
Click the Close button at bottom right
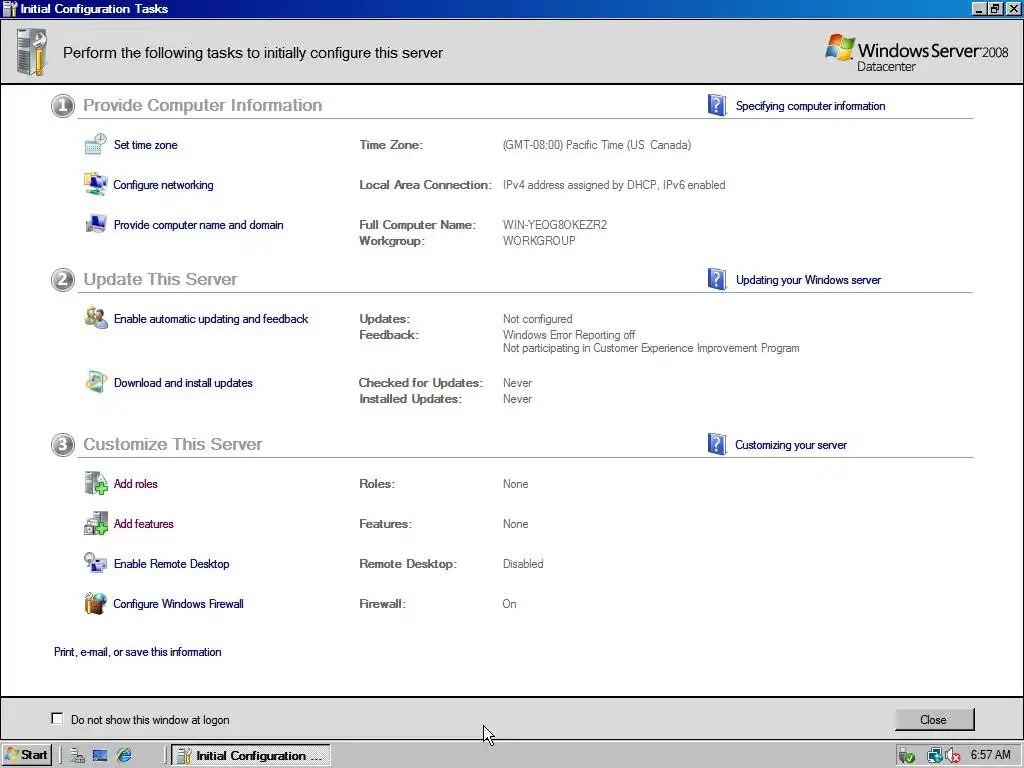pos(934,719)
